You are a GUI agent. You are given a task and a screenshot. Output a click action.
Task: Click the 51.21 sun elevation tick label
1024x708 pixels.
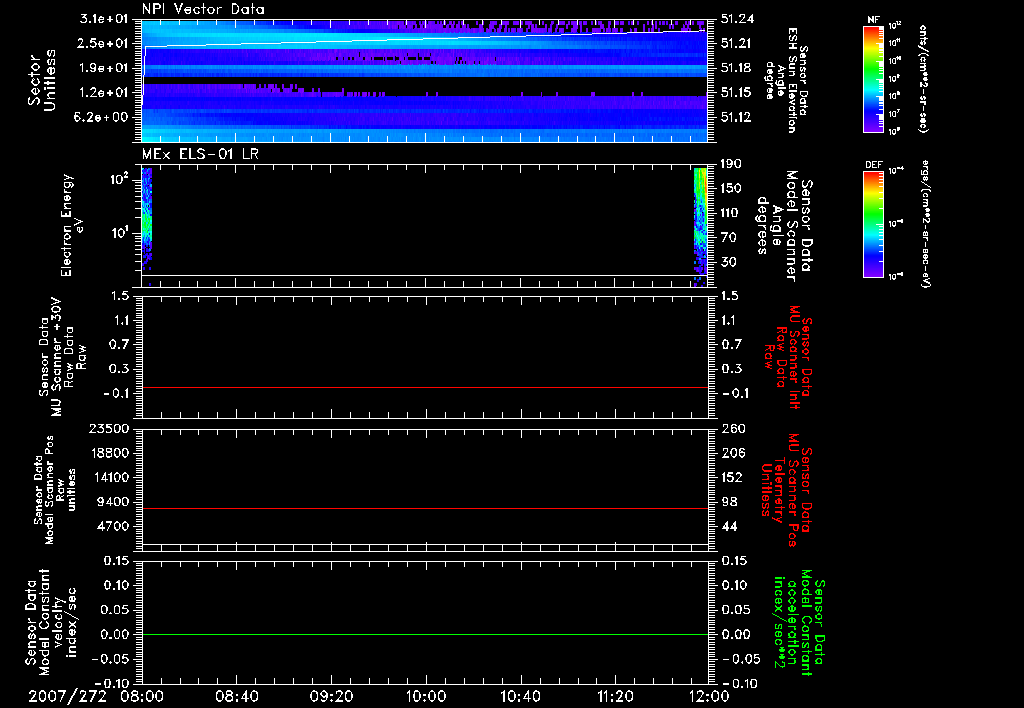pos(737,43)
